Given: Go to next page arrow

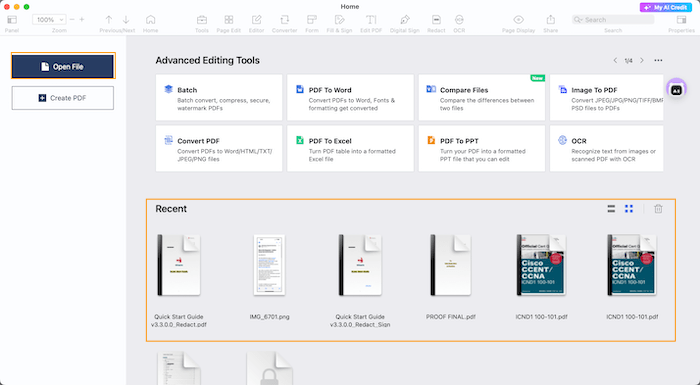Looking at the screenshot, I should pyautogui.click(x=126, y=20).
